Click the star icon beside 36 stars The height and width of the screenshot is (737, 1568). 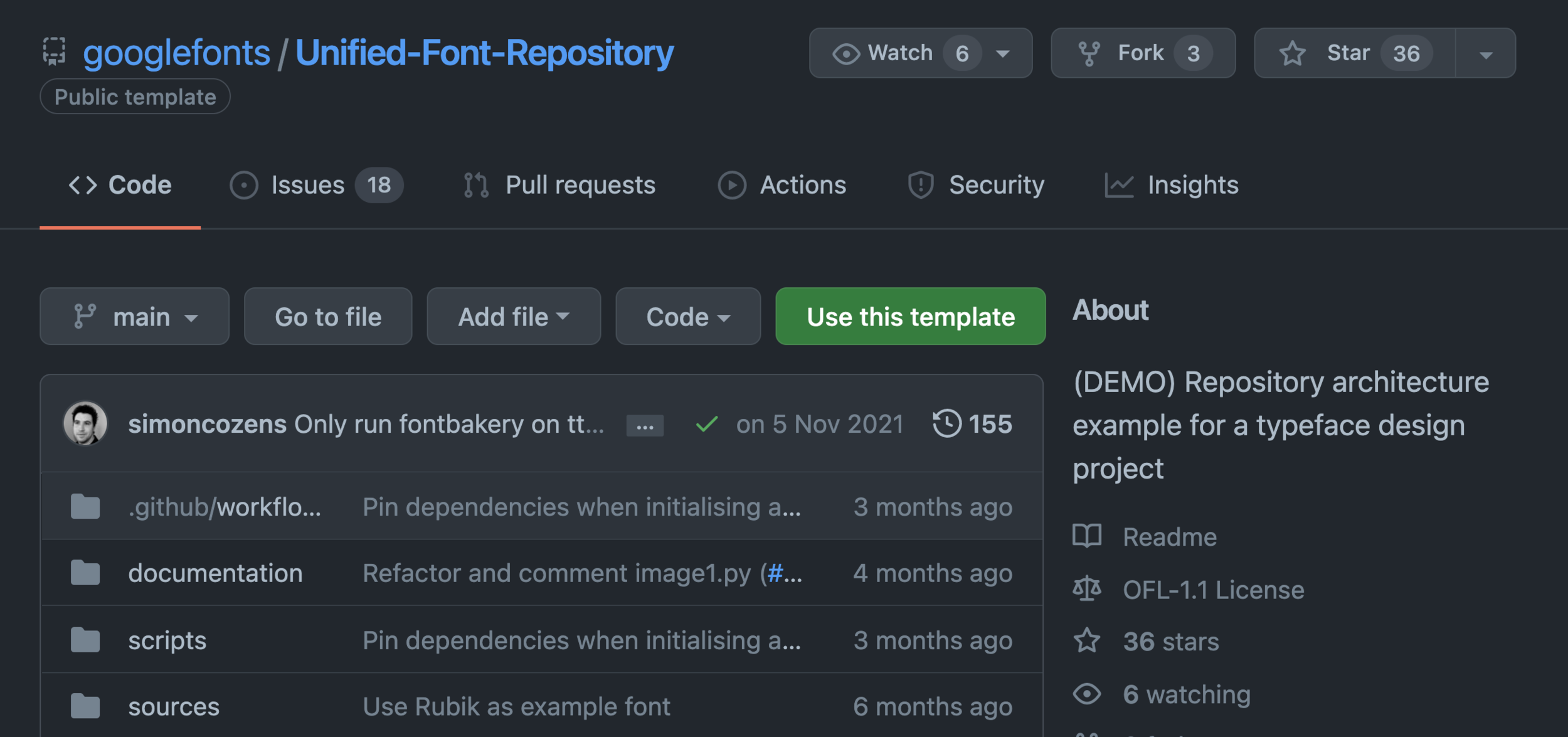coord(1087,641)
